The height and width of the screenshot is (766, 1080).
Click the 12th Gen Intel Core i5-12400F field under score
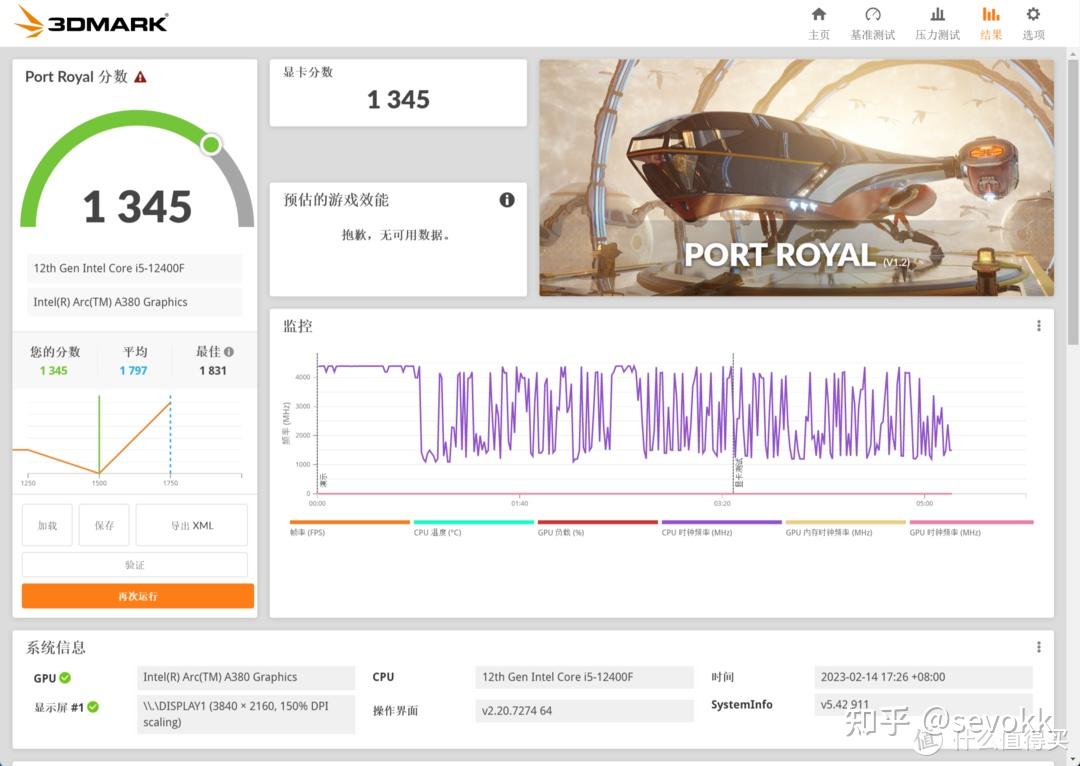coord(134,268)
